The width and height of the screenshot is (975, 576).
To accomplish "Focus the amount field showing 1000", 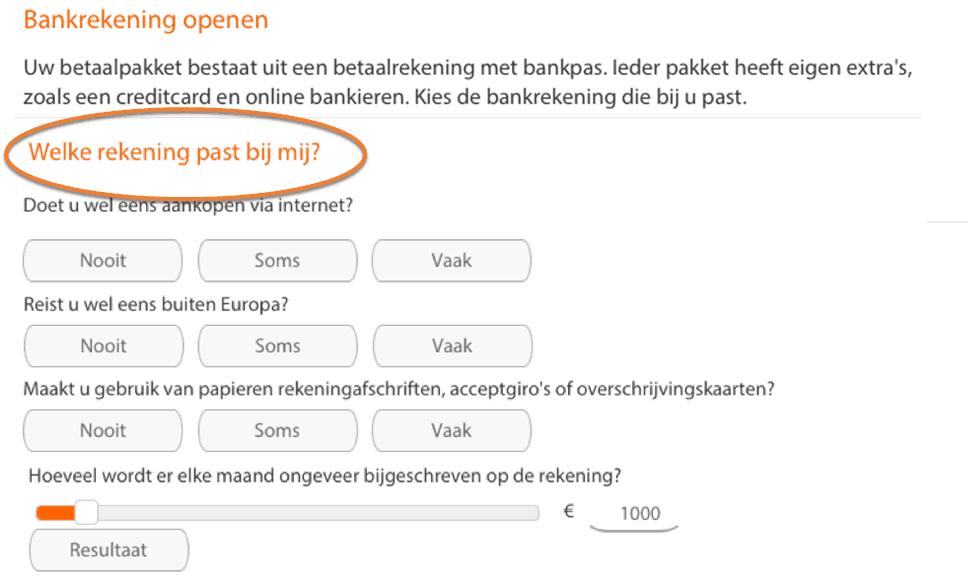I will pos(640,514).
